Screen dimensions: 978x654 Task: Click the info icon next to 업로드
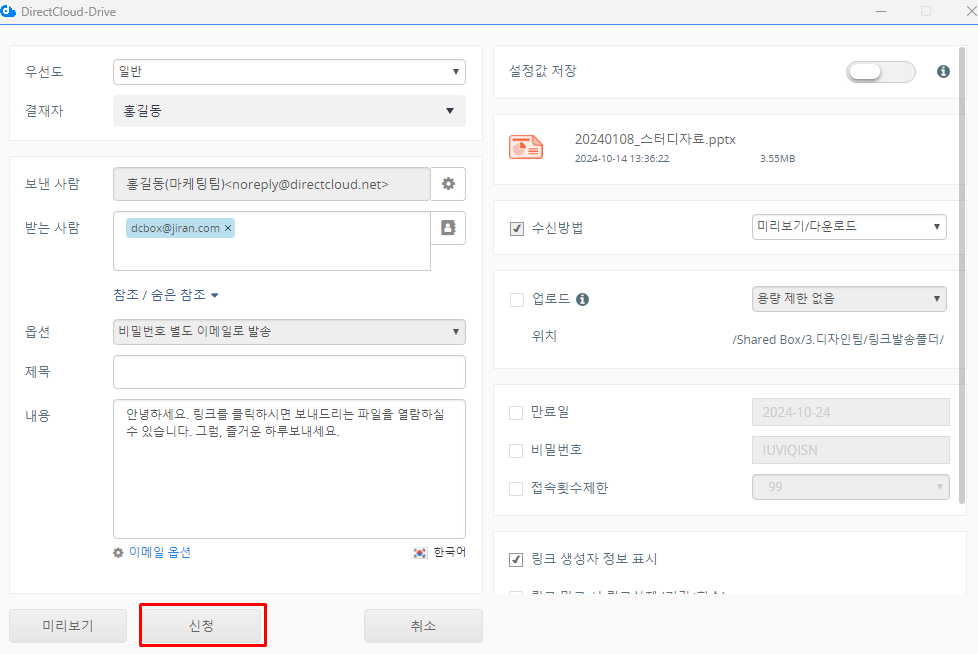pyautogui.click(x=583, y=299)
